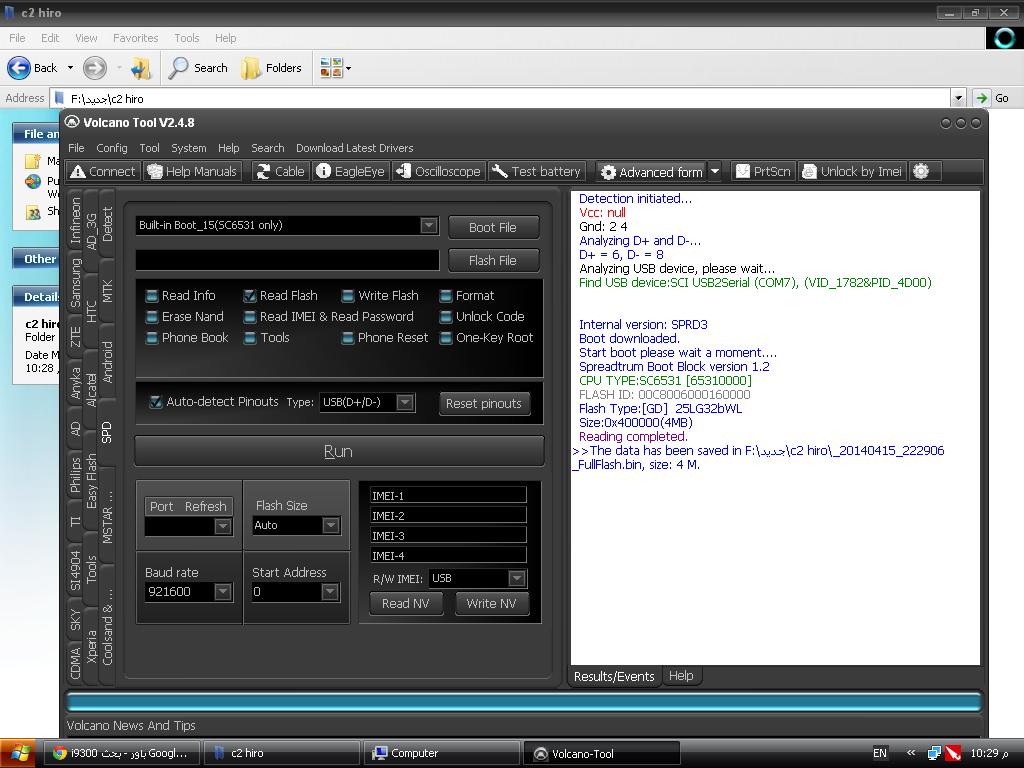Viewport: 1024px width, 768px height.
Task: Open Volcano Tool Config menu
Action: [112, 148]
